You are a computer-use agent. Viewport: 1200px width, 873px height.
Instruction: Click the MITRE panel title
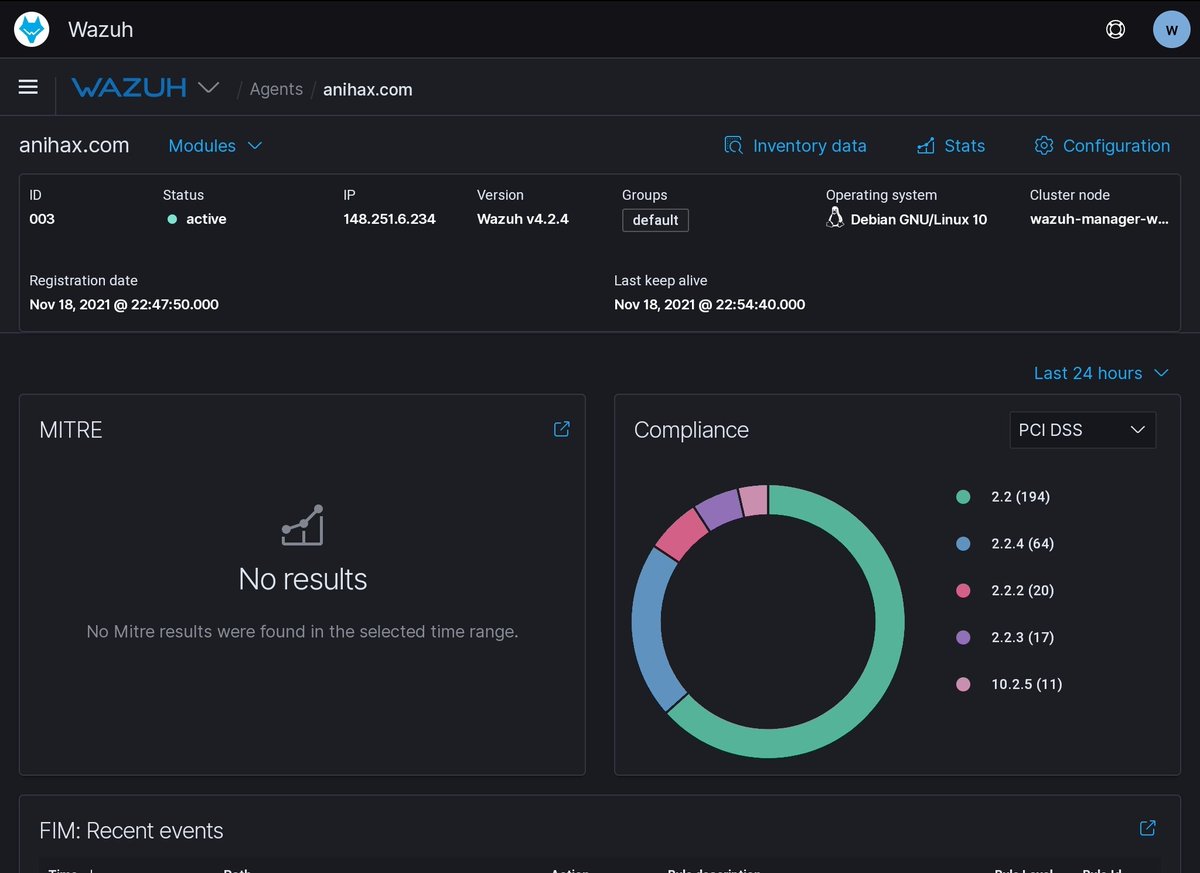coord(71,430)
